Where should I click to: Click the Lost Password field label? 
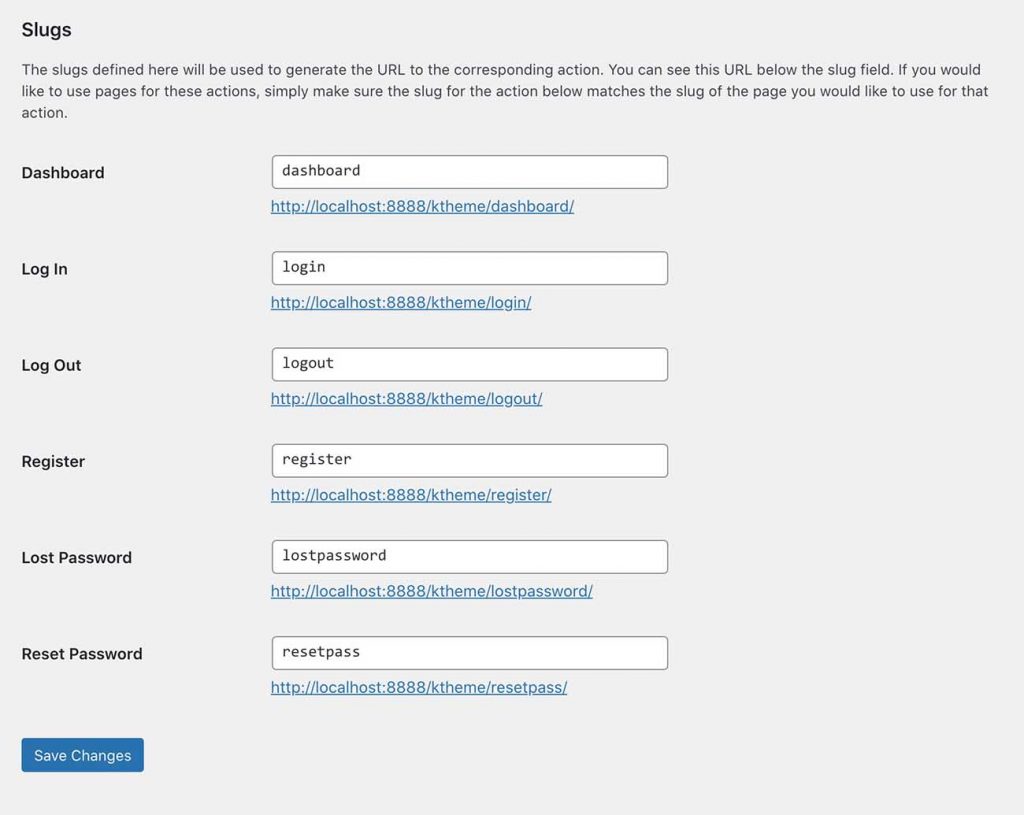(x=76, y=558)
